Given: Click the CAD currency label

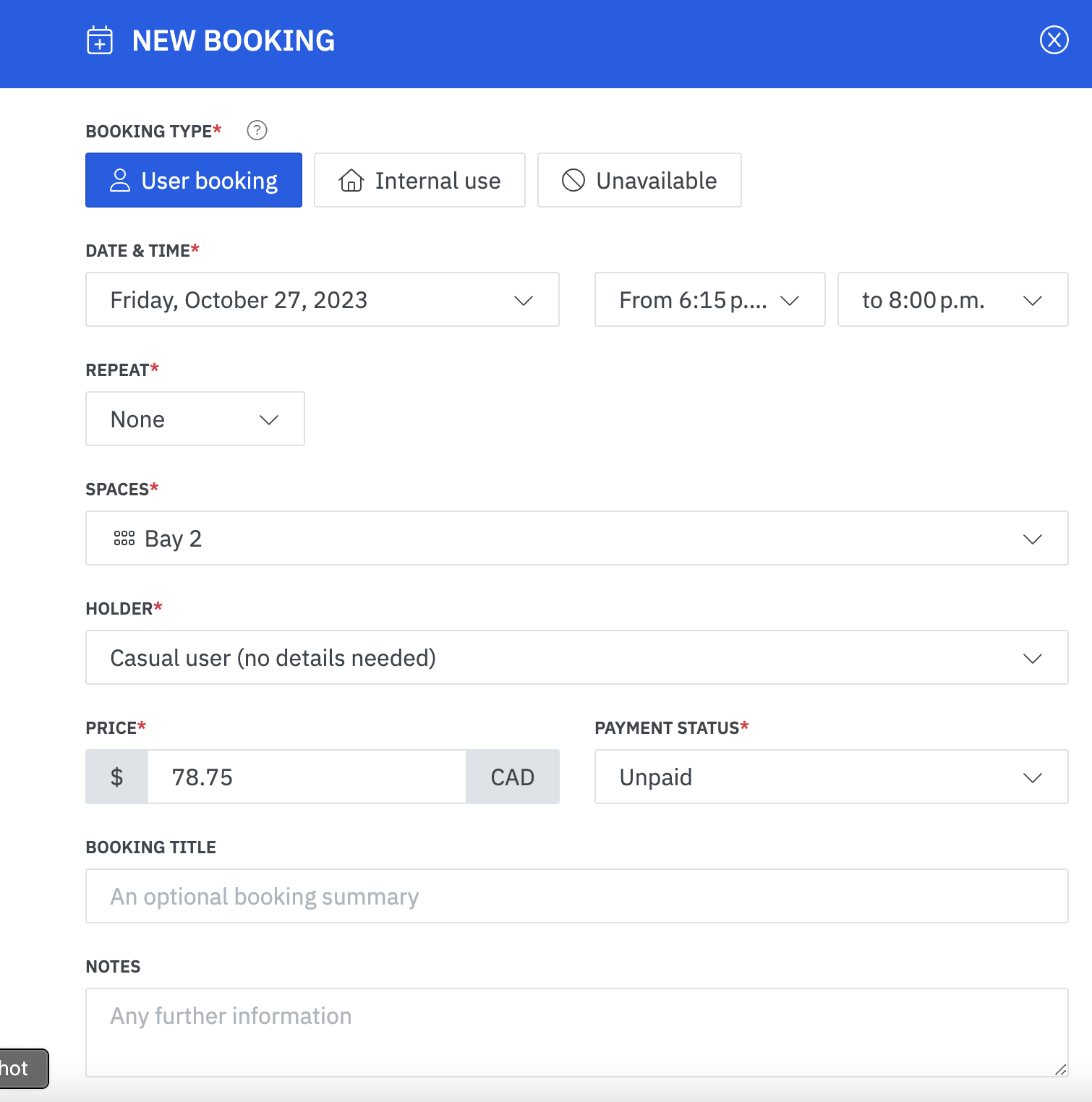Looking at the screenshot, I should click(x=512, y=777).
